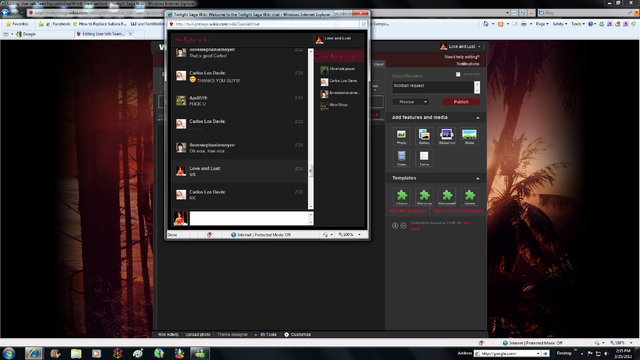Add the Delete template puzzle piece
The image size is (640, 360).
tap(470, 197)
